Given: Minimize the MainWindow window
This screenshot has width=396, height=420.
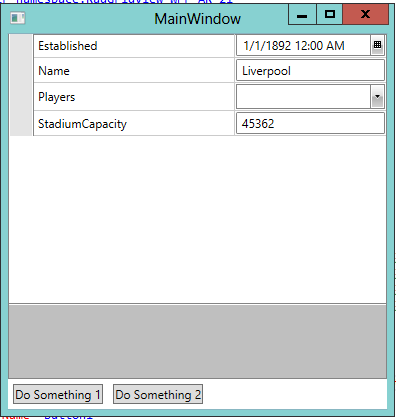Looking at the screenshot, I should 302,15.
